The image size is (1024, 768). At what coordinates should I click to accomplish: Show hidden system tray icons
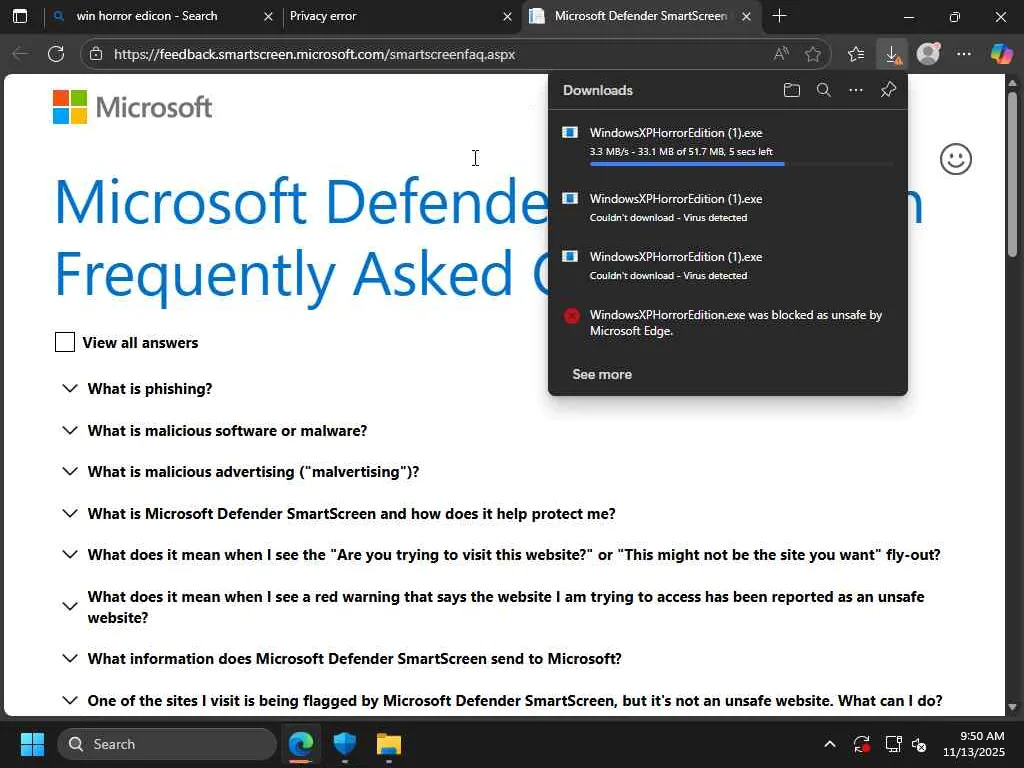(x=829, y=744)
